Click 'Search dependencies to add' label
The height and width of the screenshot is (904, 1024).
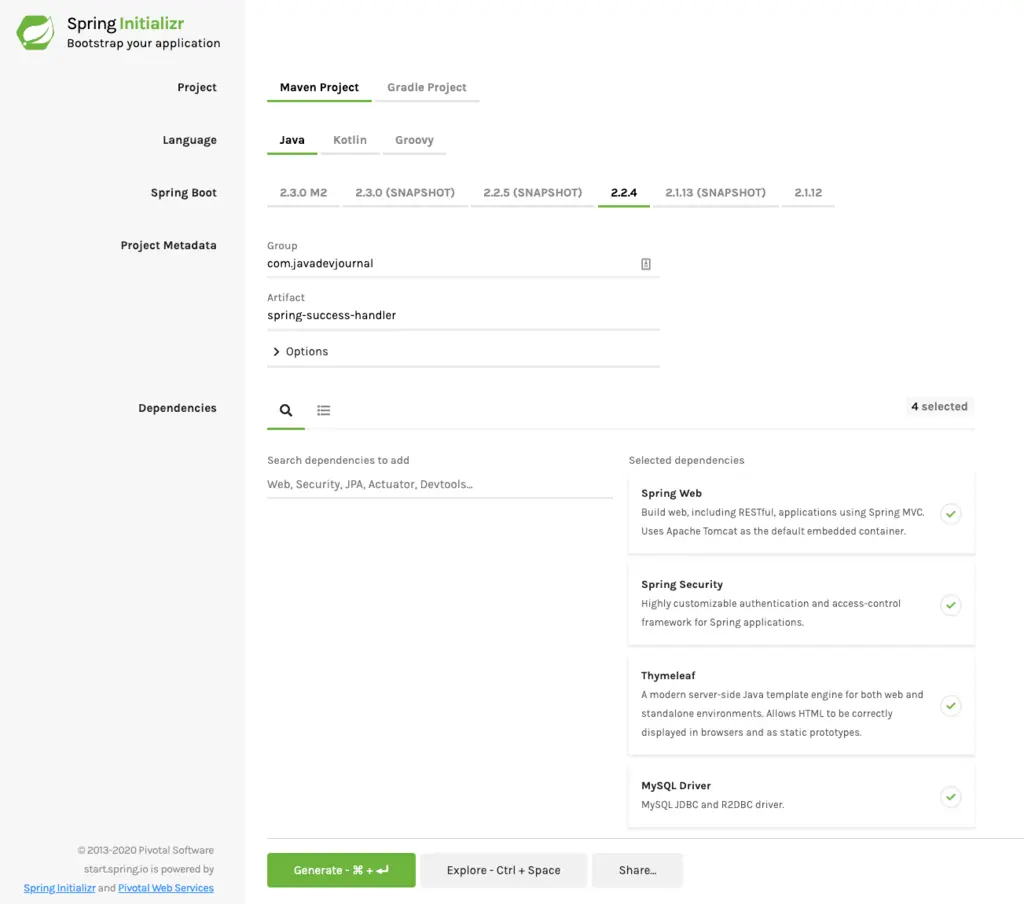338,460
